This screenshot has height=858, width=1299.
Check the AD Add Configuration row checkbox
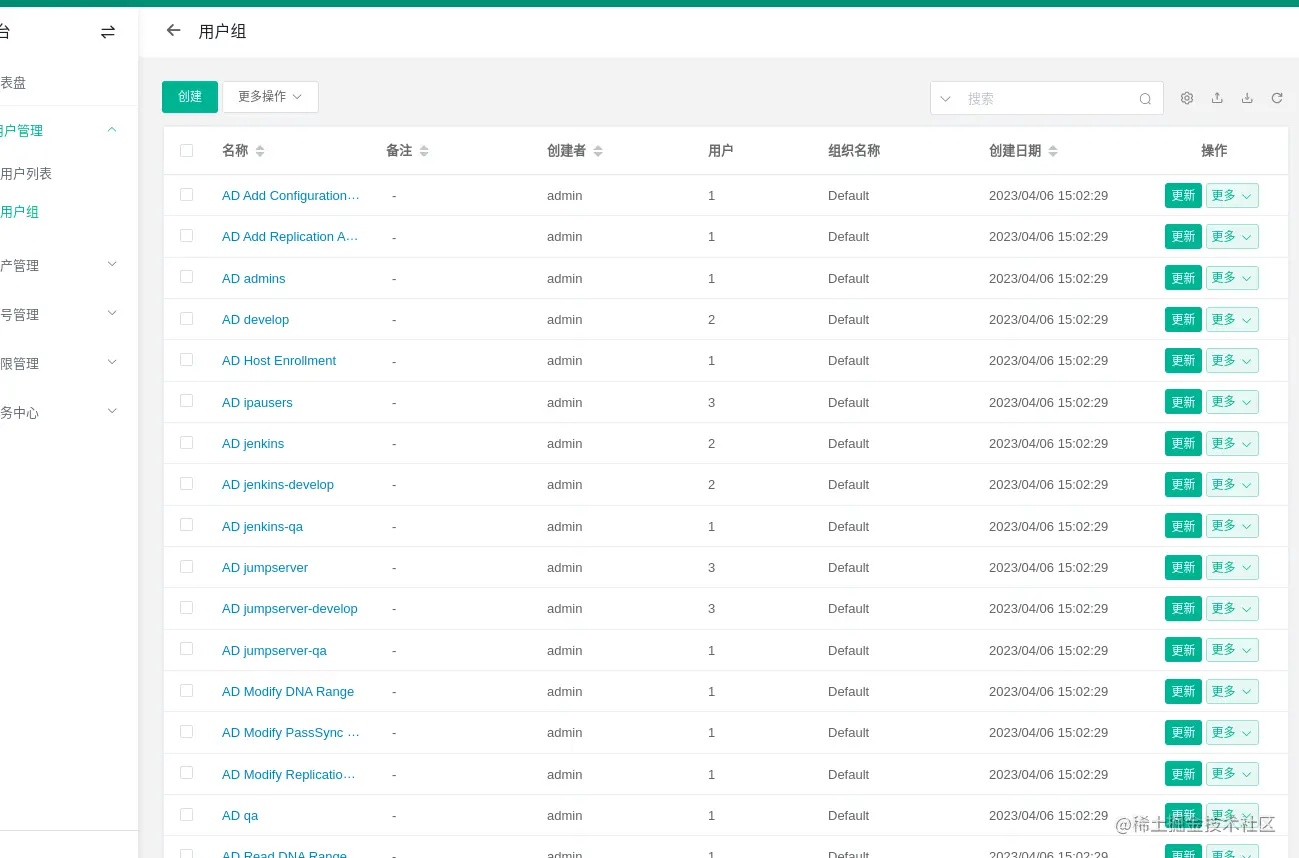186,195
